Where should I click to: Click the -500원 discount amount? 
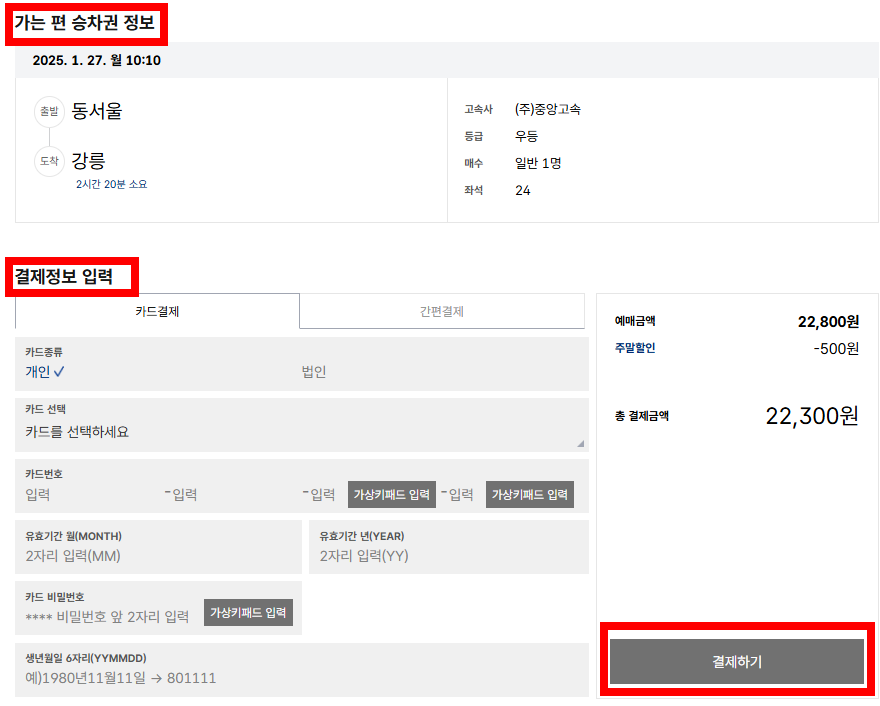pyautogui.click(x=836, y=349)
